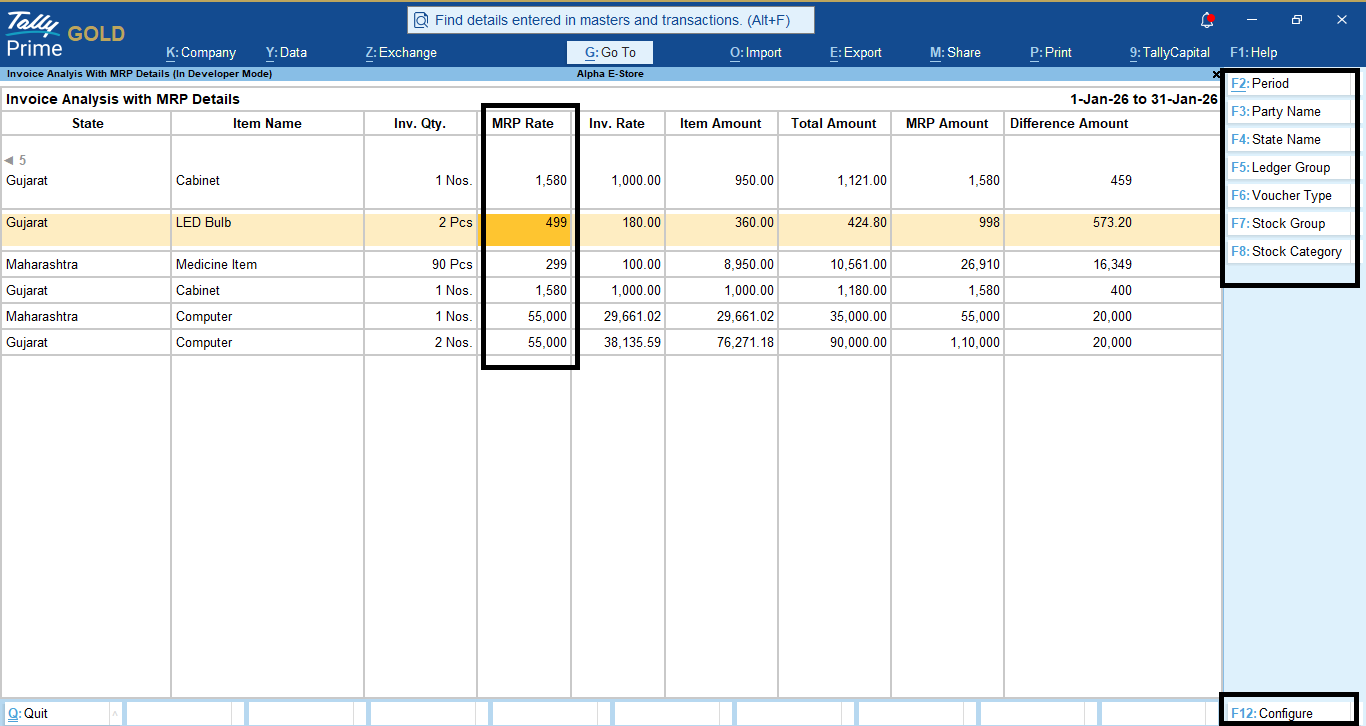Viewport: 1366px width, 726px height.
Task: Expand the collapsed arrow marked 5
Action: [x=15, y=160]
